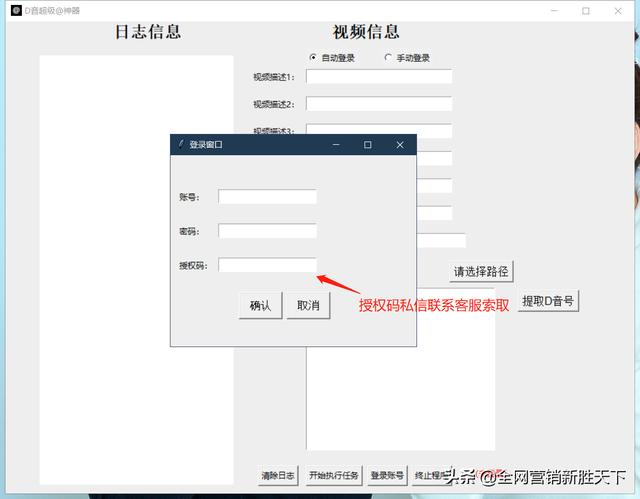Click the 请选择路径 button
The image size is (640, 499).
(482, 271)
